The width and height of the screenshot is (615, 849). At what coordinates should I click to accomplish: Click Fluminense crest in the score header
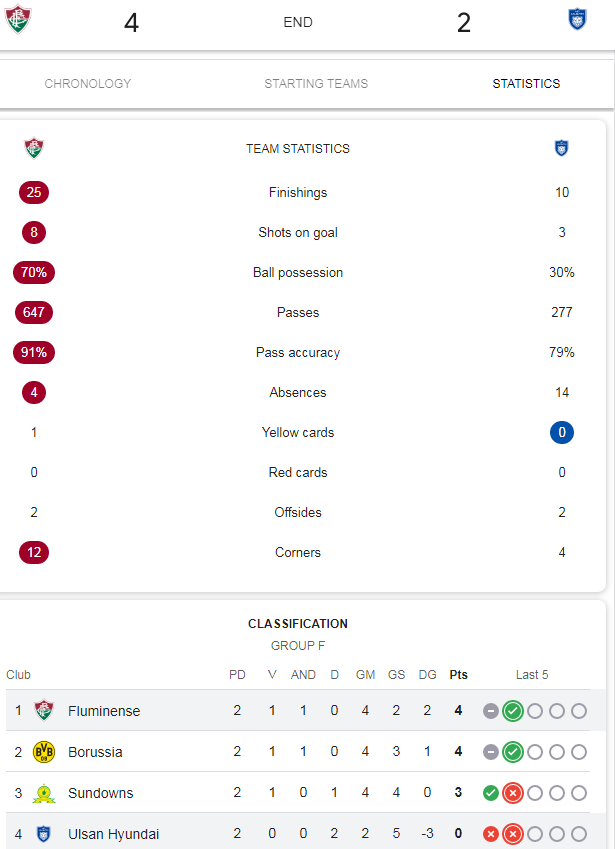coord(18,19)
